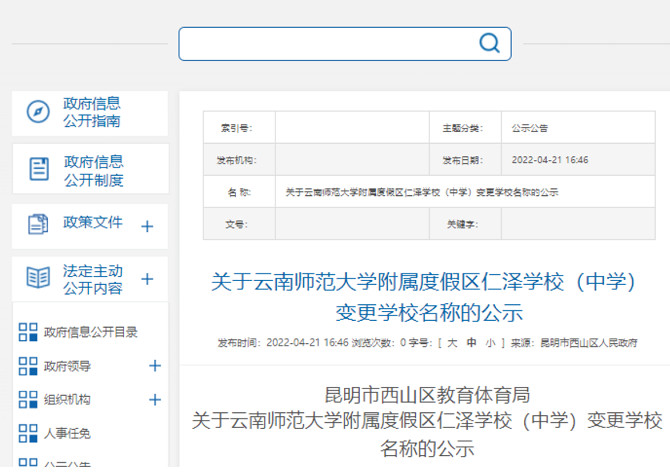Click the document icon beside 政府信息公开制度
670x473 pixels.
(39, 169)
